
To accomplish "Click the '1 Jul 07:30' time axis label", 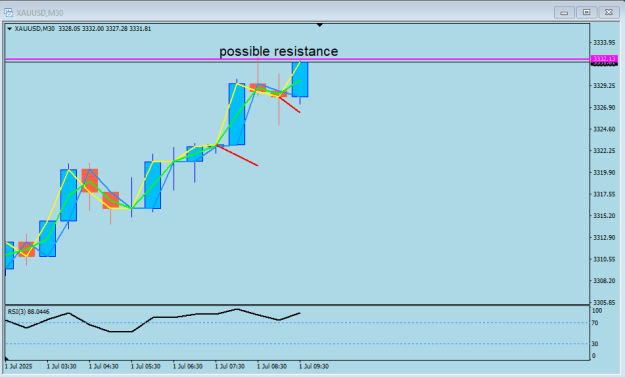I will pos(230,366).
